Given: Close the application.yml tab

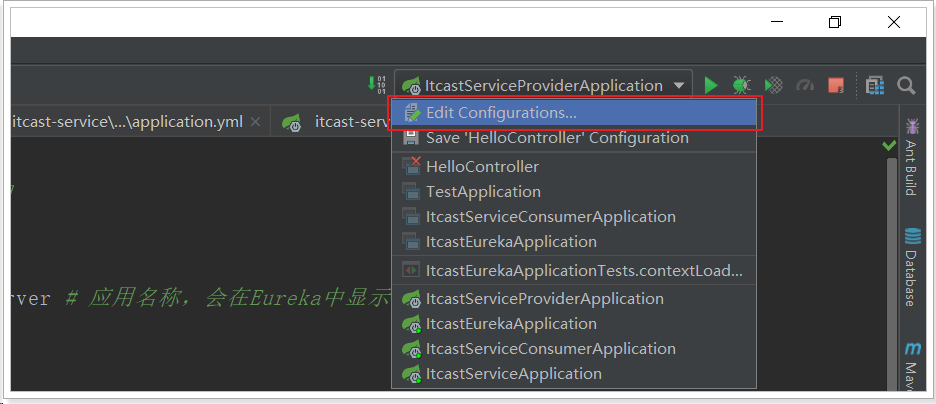Looking at the screenshot, I should [256, 122].
